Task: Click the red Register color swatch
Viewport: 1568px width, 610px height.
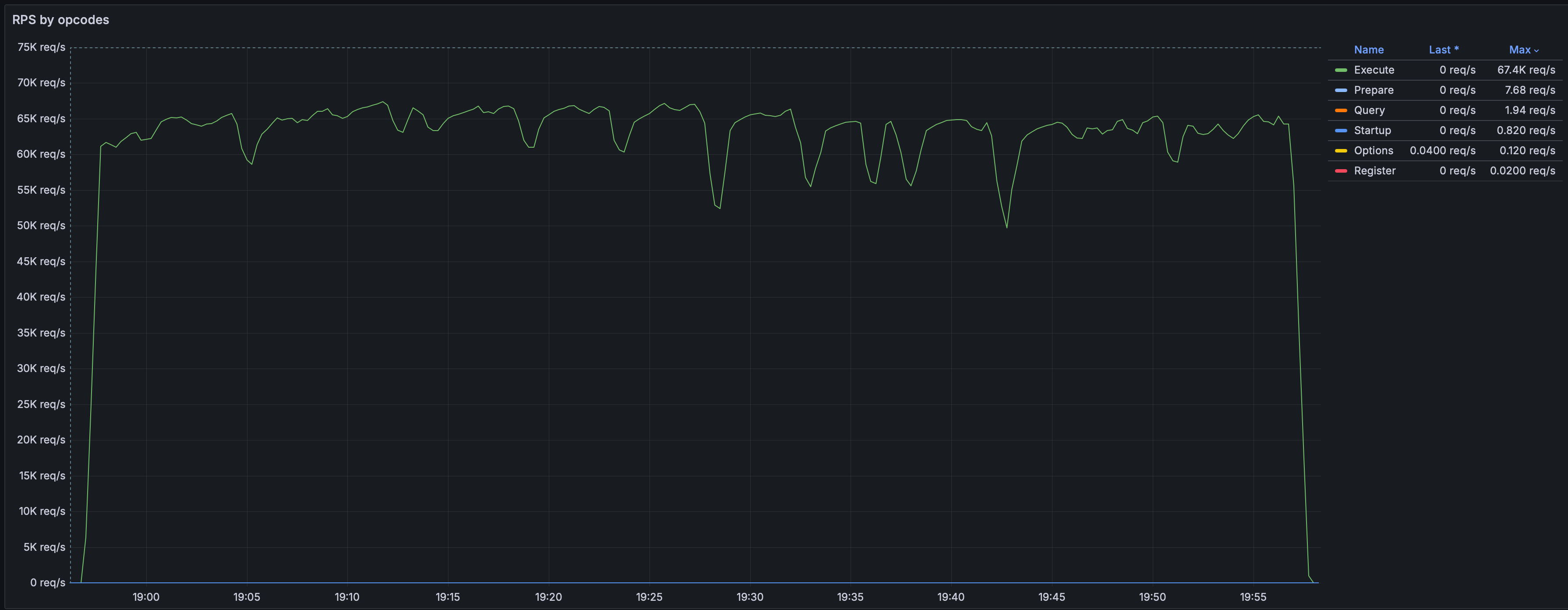Action: click(x=1340, y=170)
